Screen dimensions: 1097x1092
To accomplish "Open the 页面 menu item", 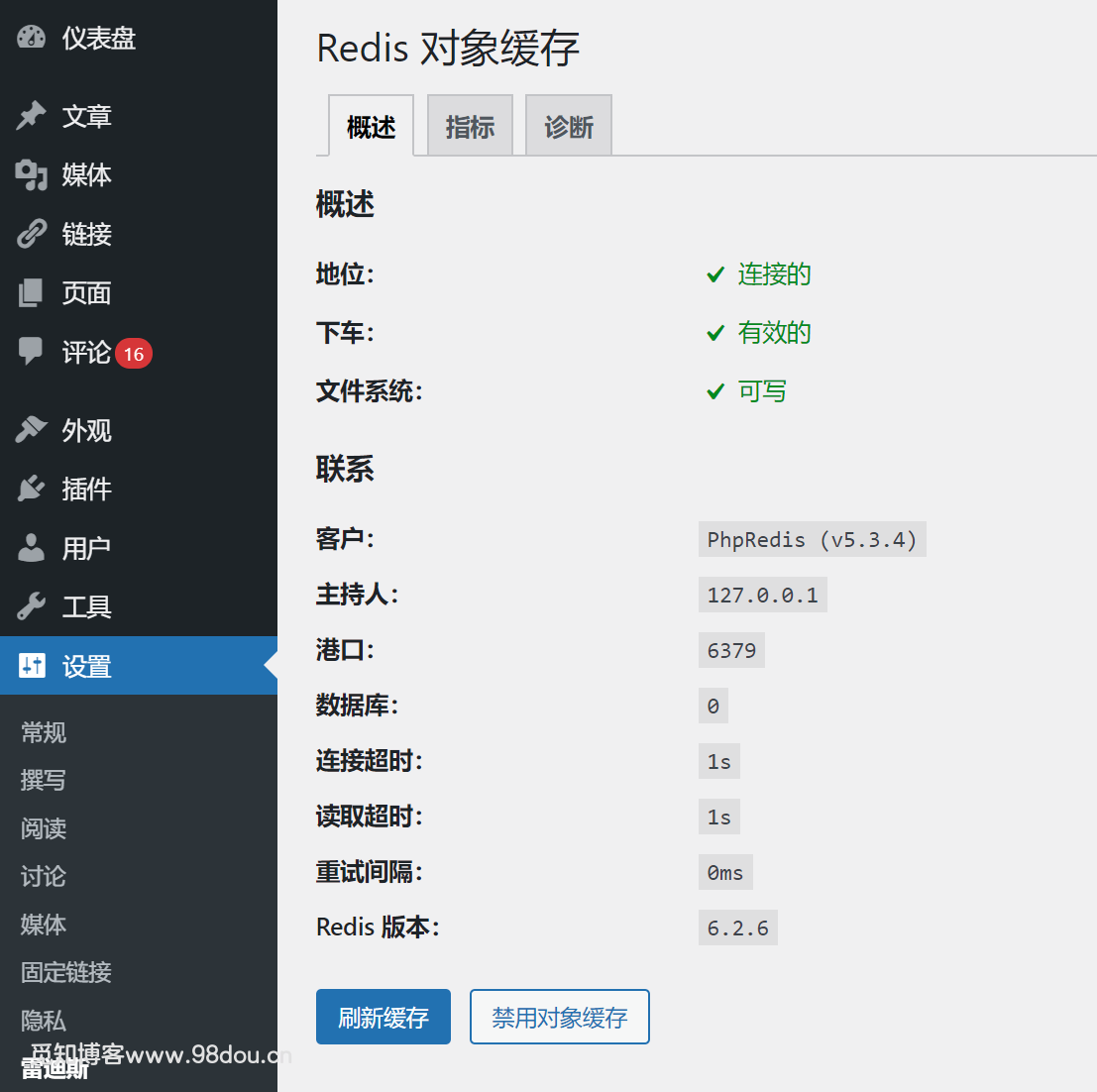I will pyautogui.click(x=139, y=292).
